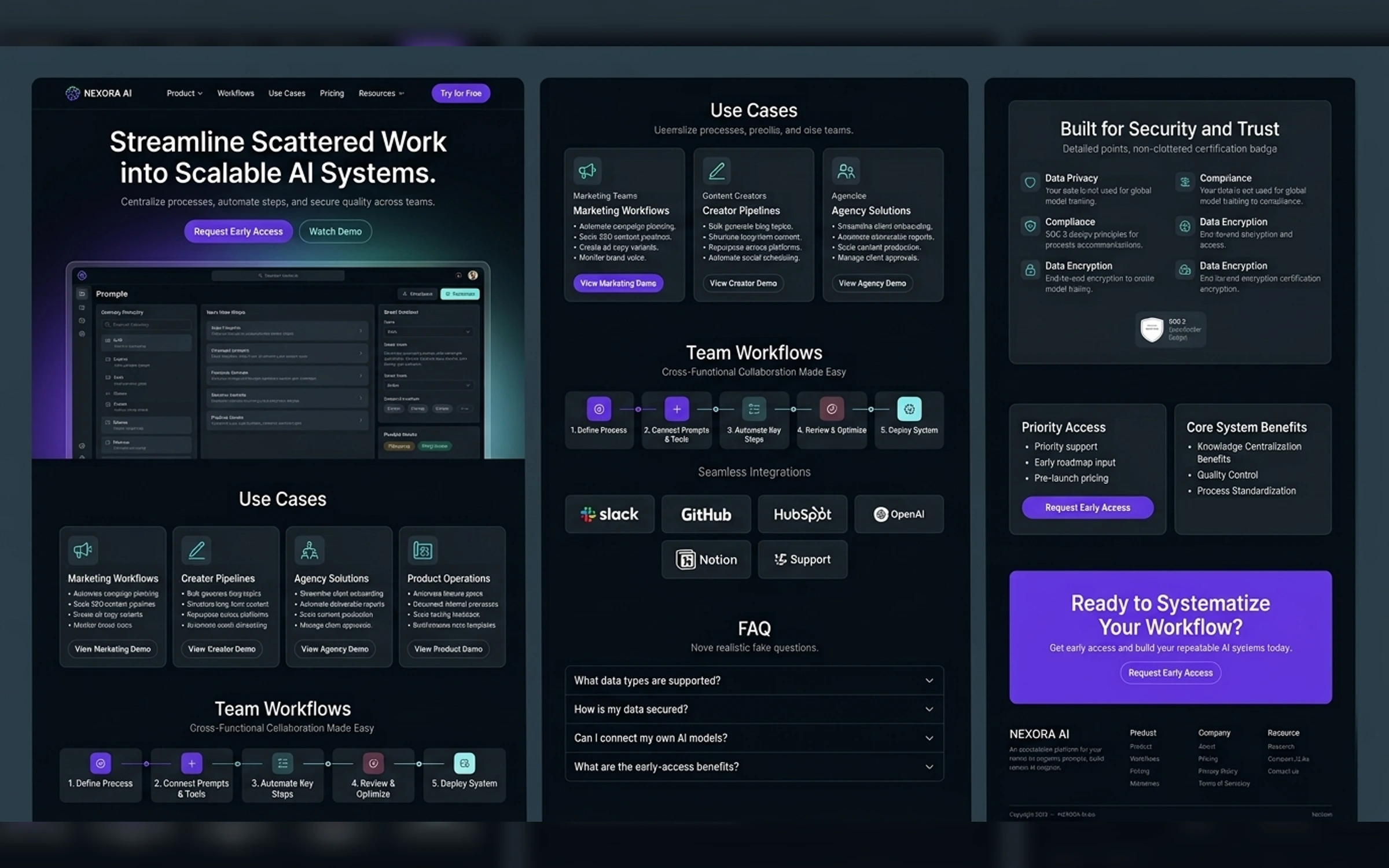The height and width of the screenshot is (868, 1389).
Task: Click the Privacy Policy link in the footer
Action: (x=1218, y=771)
